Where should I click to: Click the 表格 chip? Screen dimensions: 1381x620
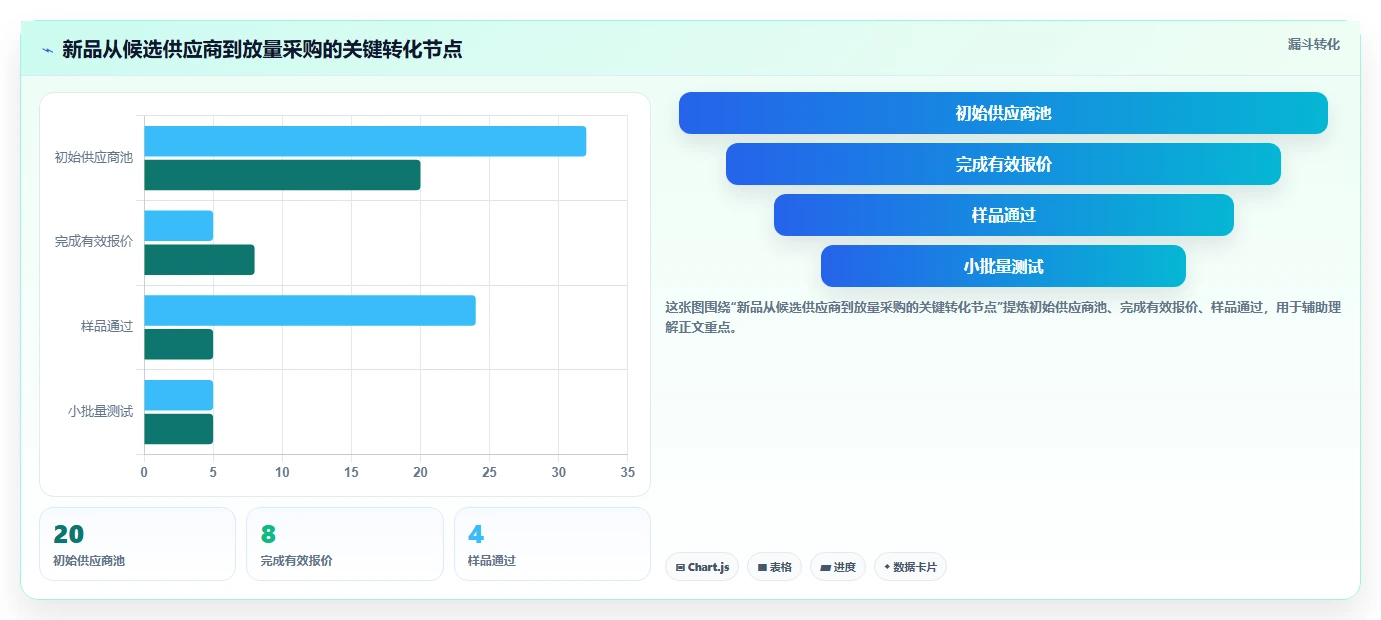click(x=774, y=567)
